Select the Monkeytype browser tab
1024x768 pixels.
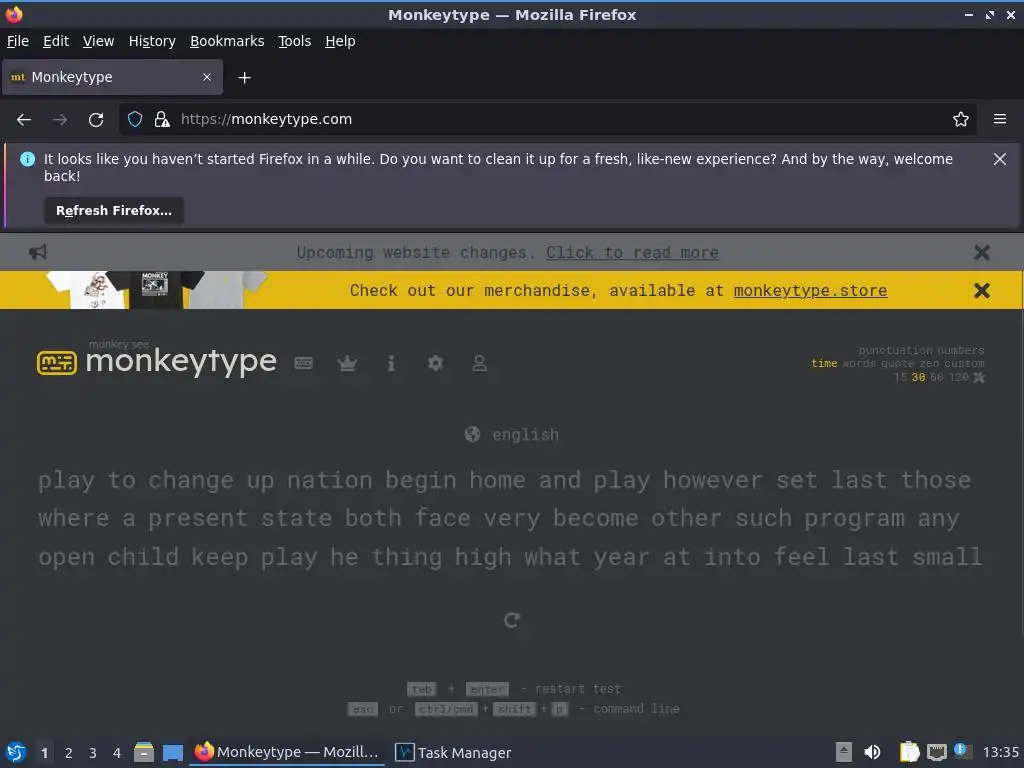[x=112, y=77]
